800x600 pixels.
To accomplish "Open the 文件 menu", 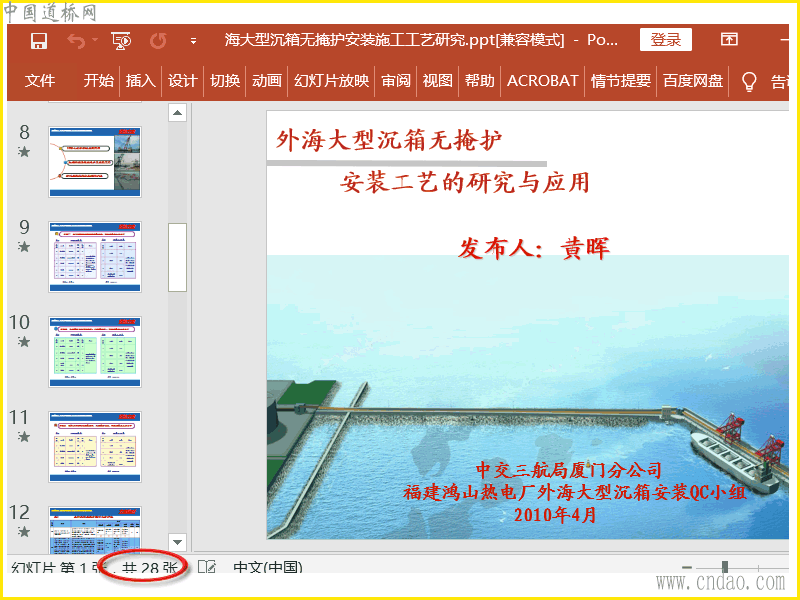I will (40, 81).
